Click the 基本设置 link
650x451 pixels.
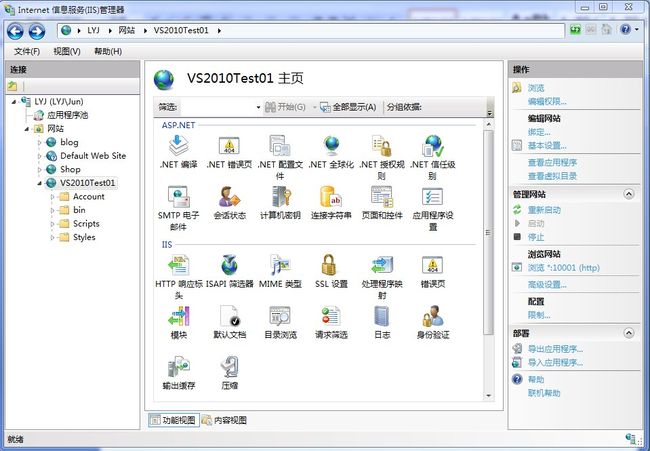tap(547, 146)
